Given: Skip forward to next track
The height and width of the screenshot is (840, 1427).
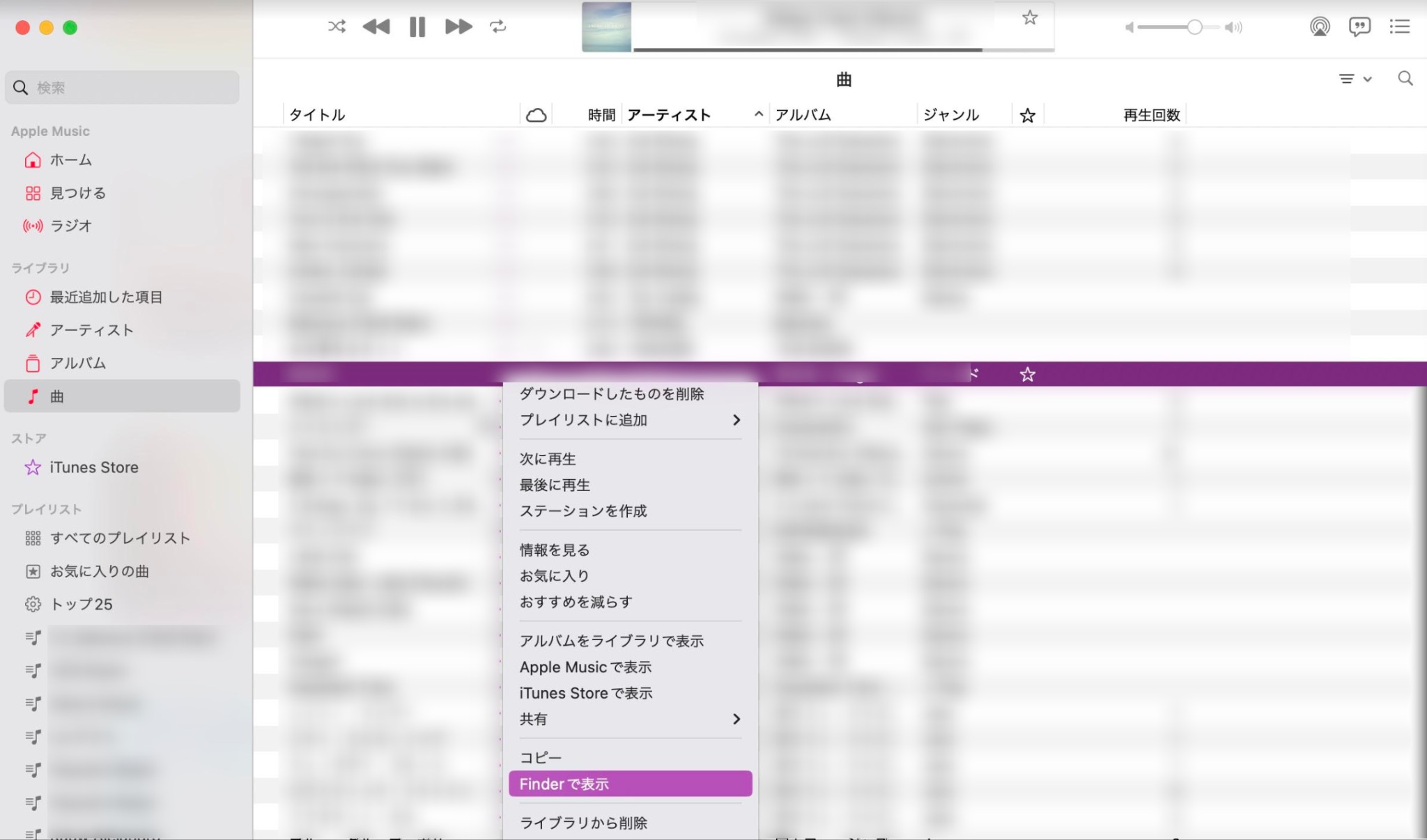Looking at the screenshot, I should 458,26.
